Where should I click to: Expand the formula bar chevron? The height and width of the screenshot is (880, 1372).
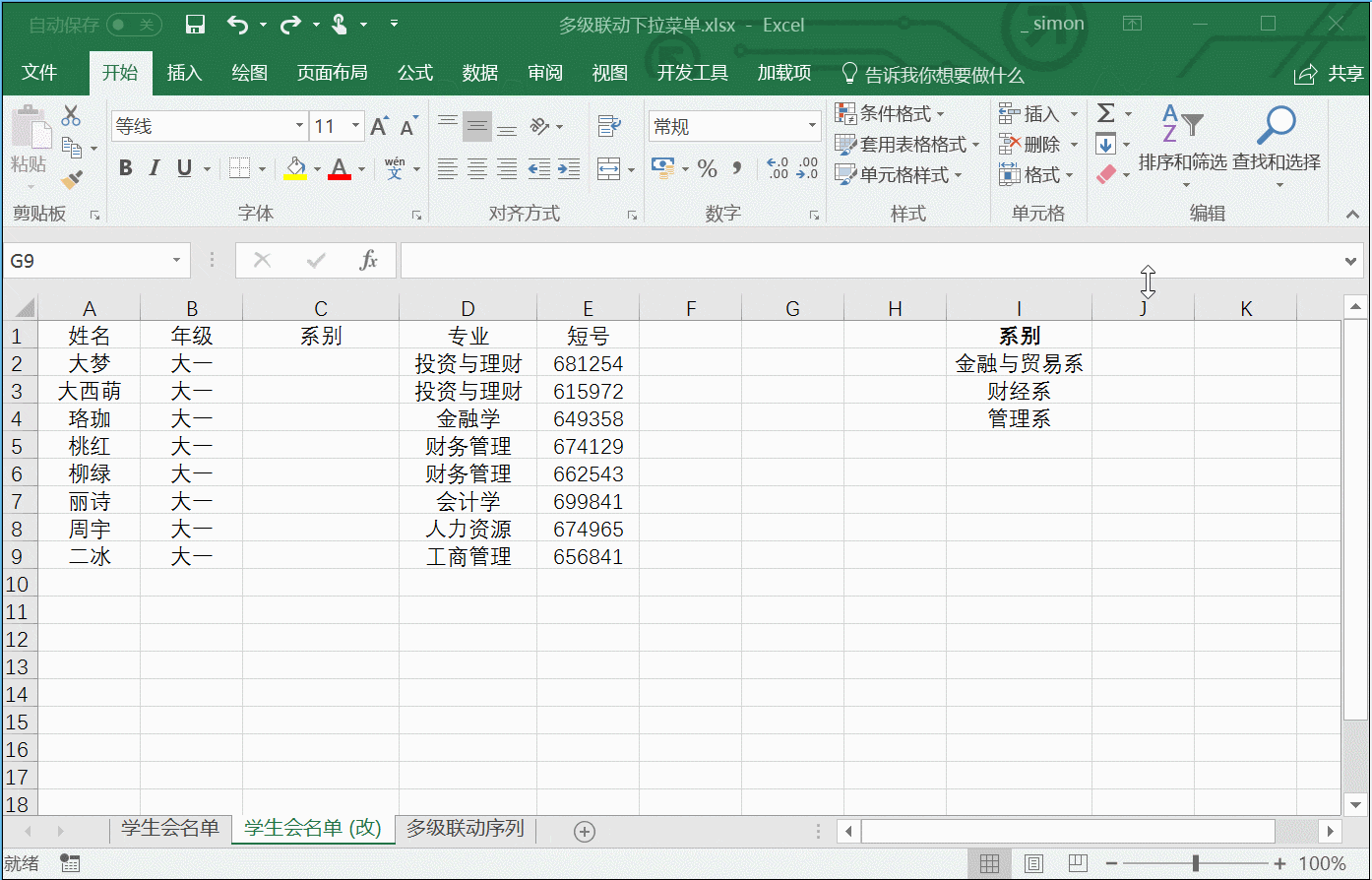click(1351, 261)
